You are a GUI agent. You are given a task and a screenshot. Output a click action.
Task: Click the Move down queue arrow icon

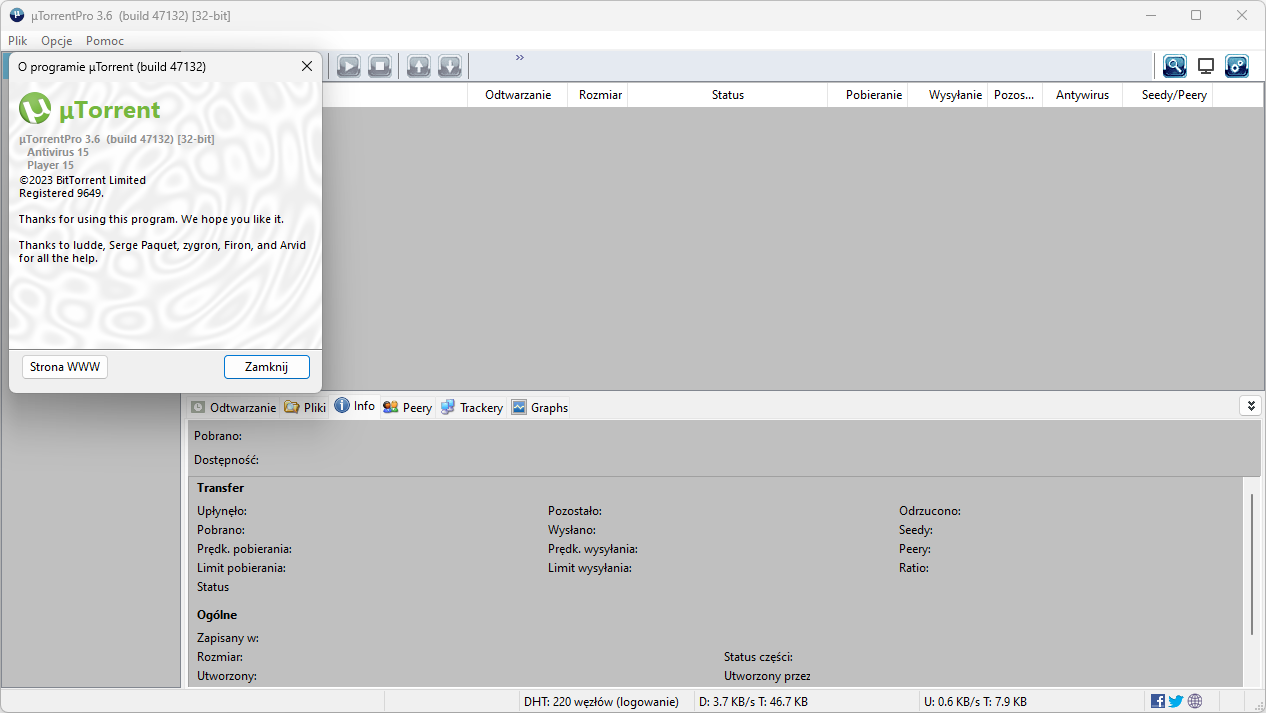[x=450, y=66]
